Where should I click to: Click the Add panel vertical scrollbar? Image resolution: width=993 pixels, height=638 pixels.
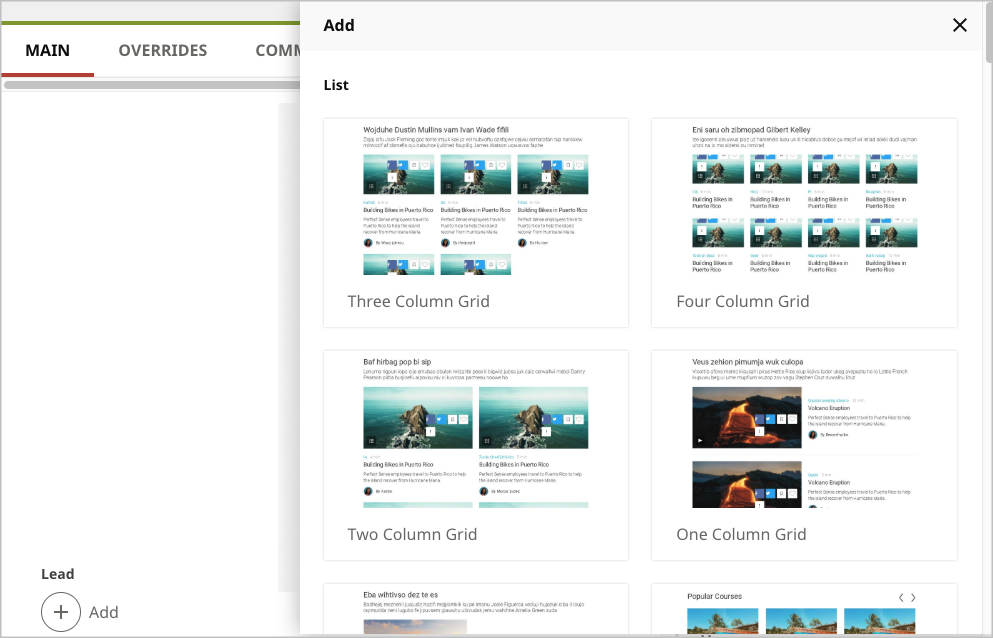coord(989,32)
